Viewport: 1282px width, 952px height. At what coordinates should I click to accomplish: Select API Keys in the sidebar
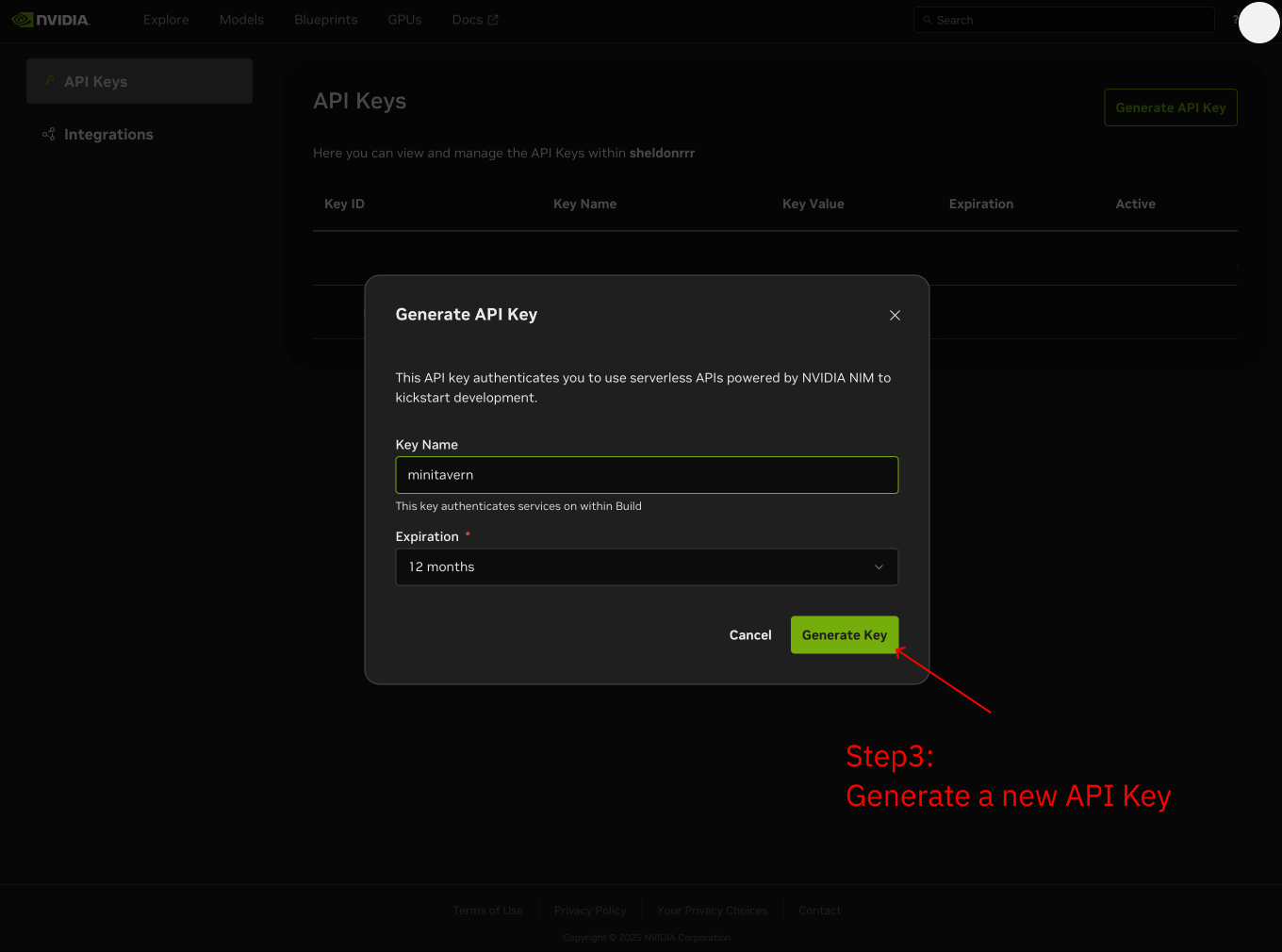point(140,81)
